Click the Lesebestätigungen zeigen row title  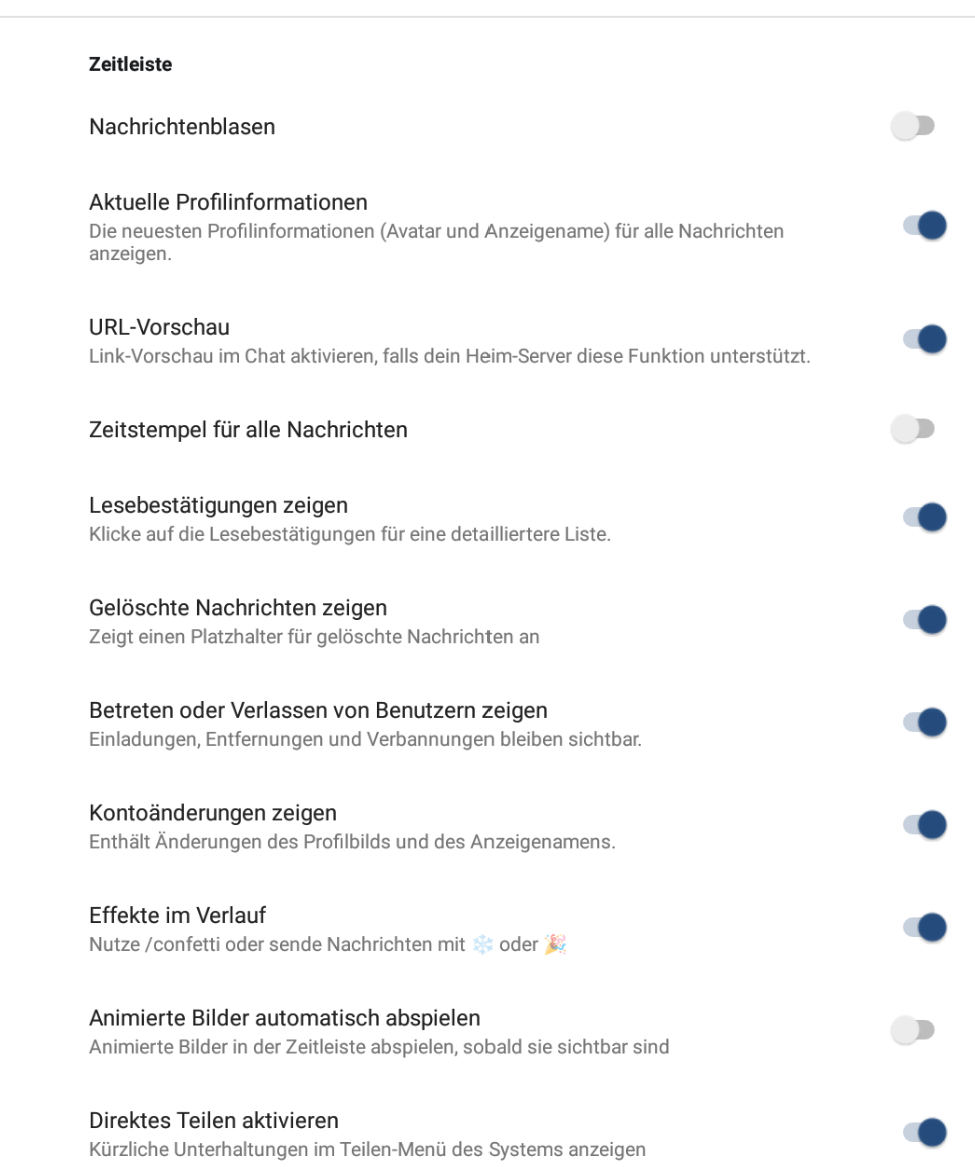click(x=218, y=505)
